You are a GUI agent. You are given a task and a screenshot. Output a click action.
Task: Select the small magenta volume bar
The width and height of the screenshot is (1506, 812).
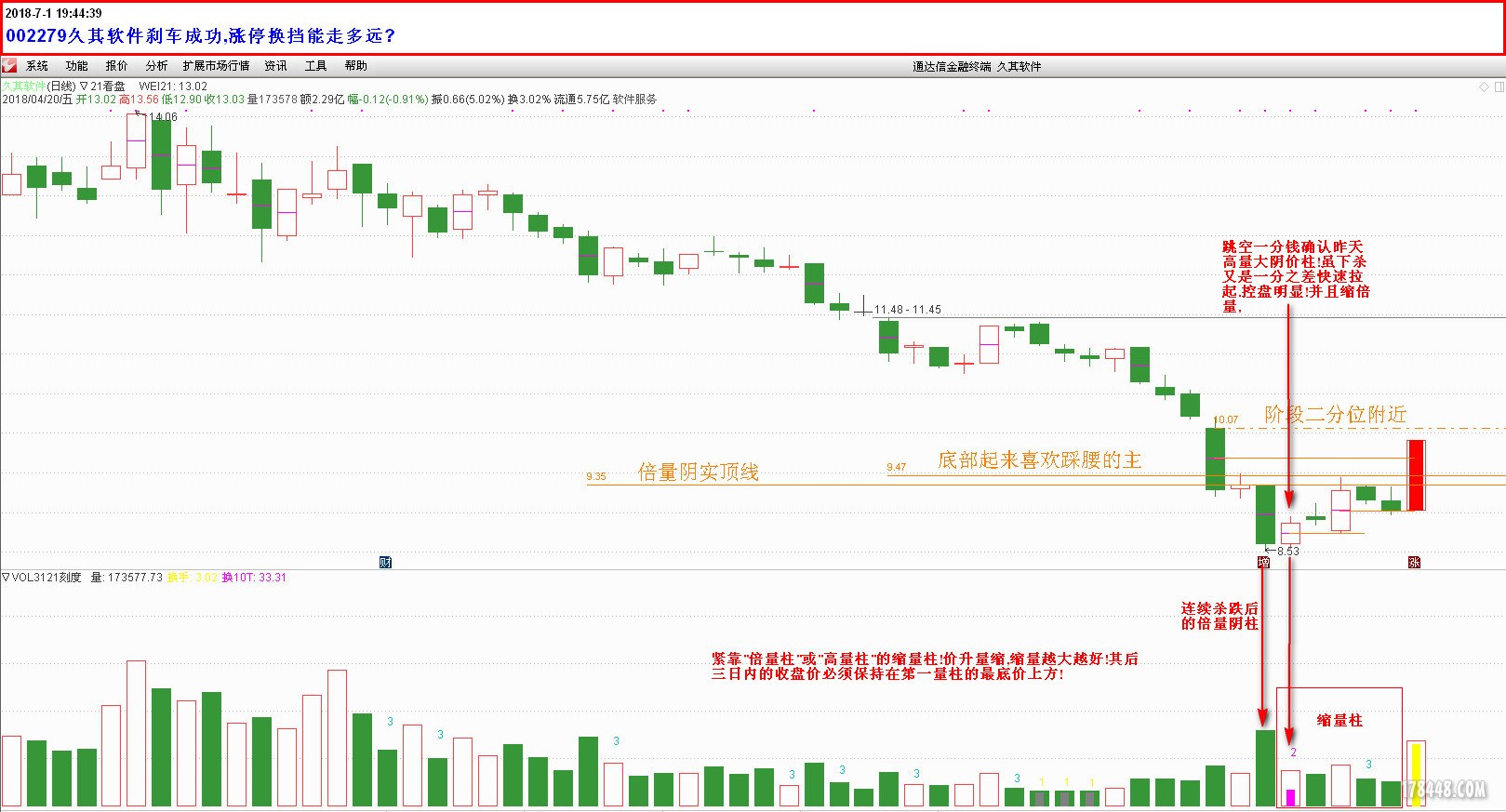click(x=1290, y=797)
